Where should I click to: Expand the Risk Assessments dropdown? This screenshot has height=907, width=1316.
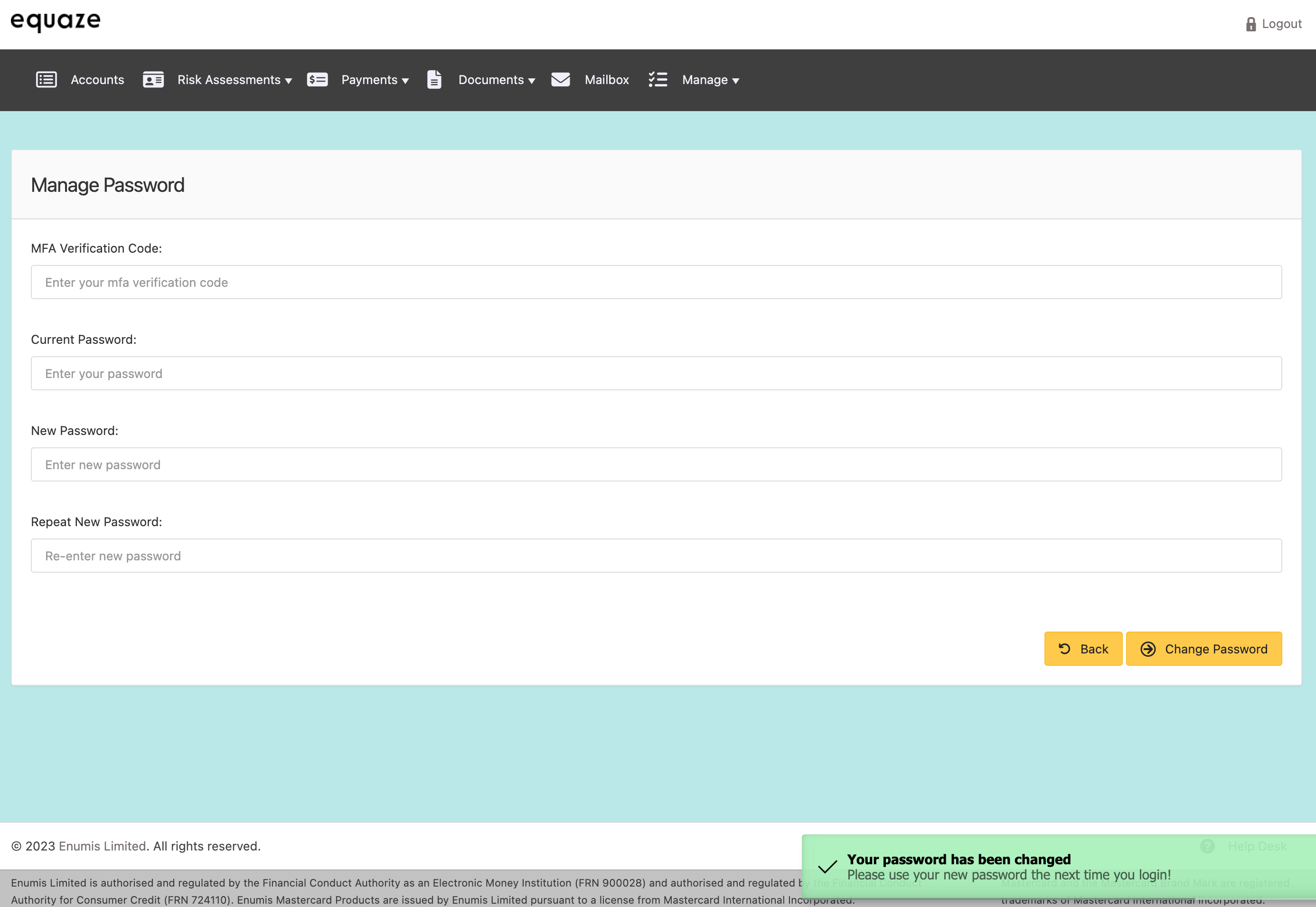235,80
